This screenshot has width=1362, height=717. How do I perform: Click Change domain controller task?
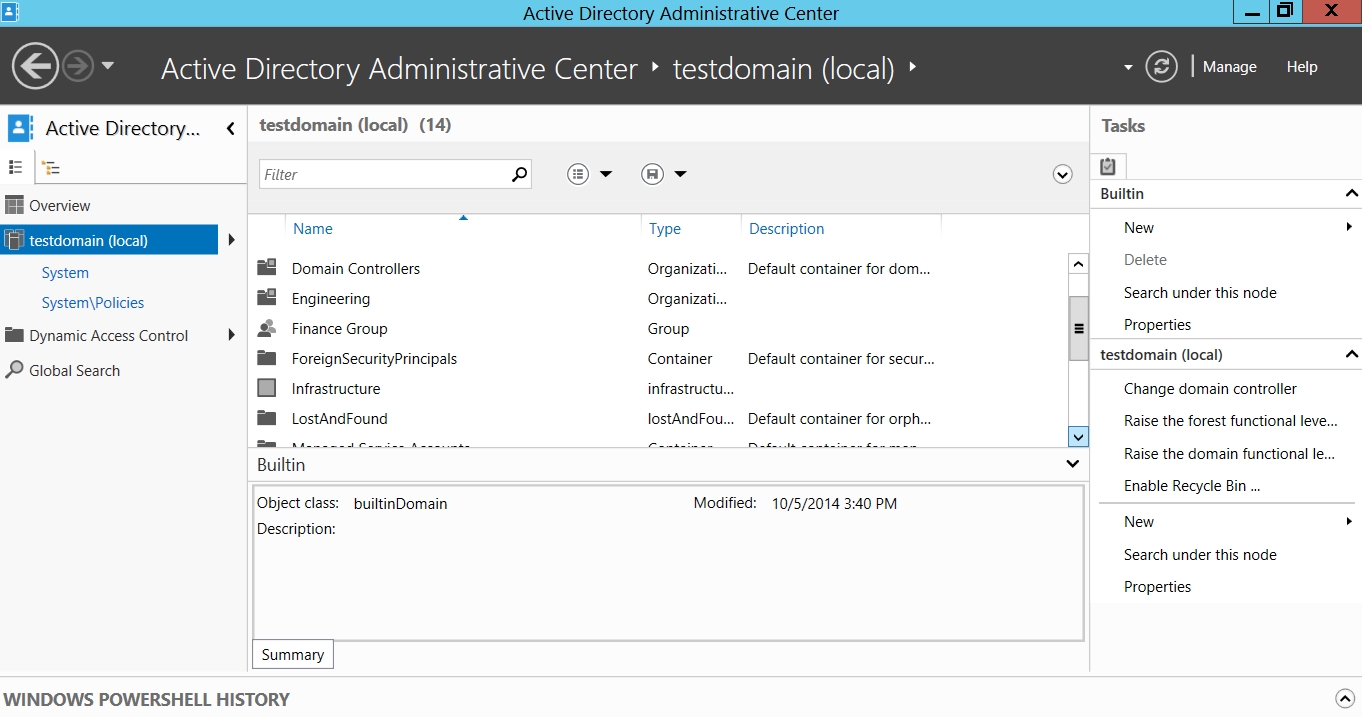(1210, 388)
